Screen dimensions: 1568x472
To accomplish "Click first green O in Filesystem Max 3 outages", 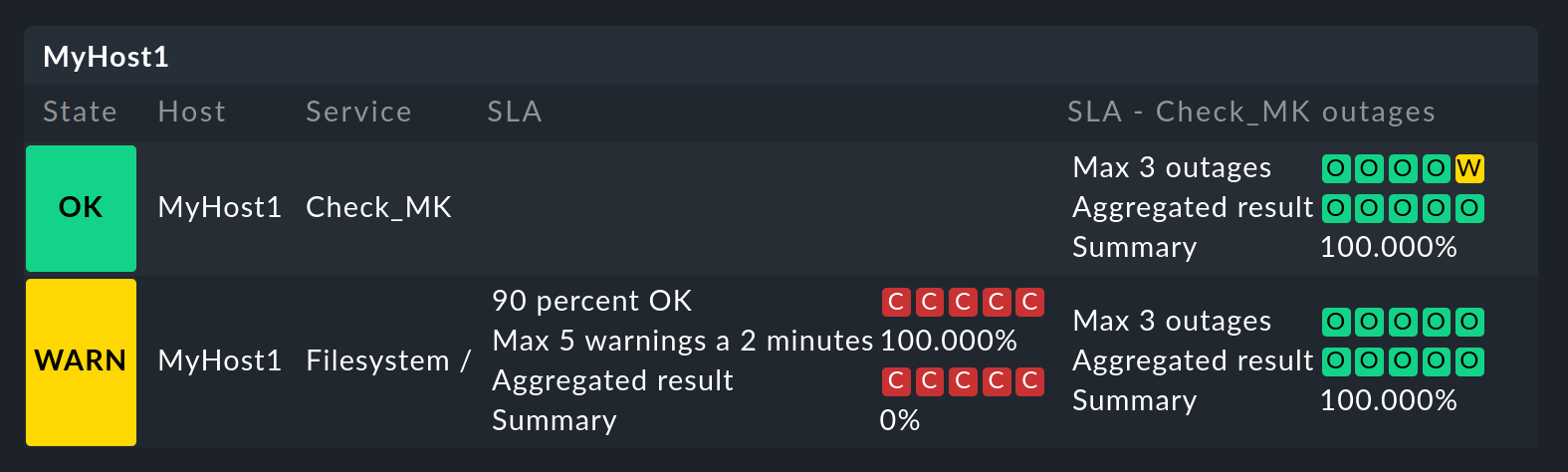I will 1336,322.
